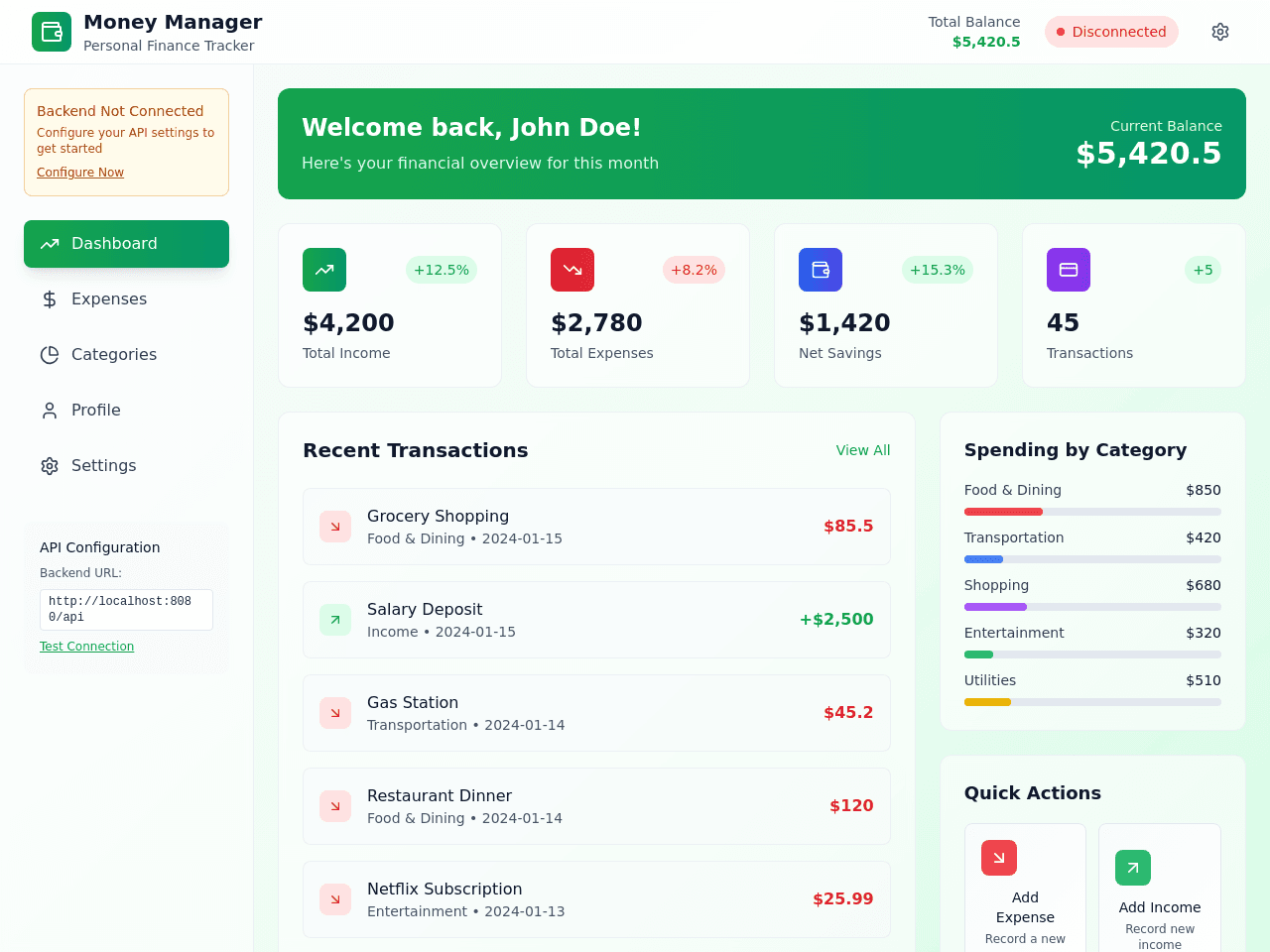Click the $1,420 Net Savings value
Viewport: 1270px width, 952px height.
[844, 322]
